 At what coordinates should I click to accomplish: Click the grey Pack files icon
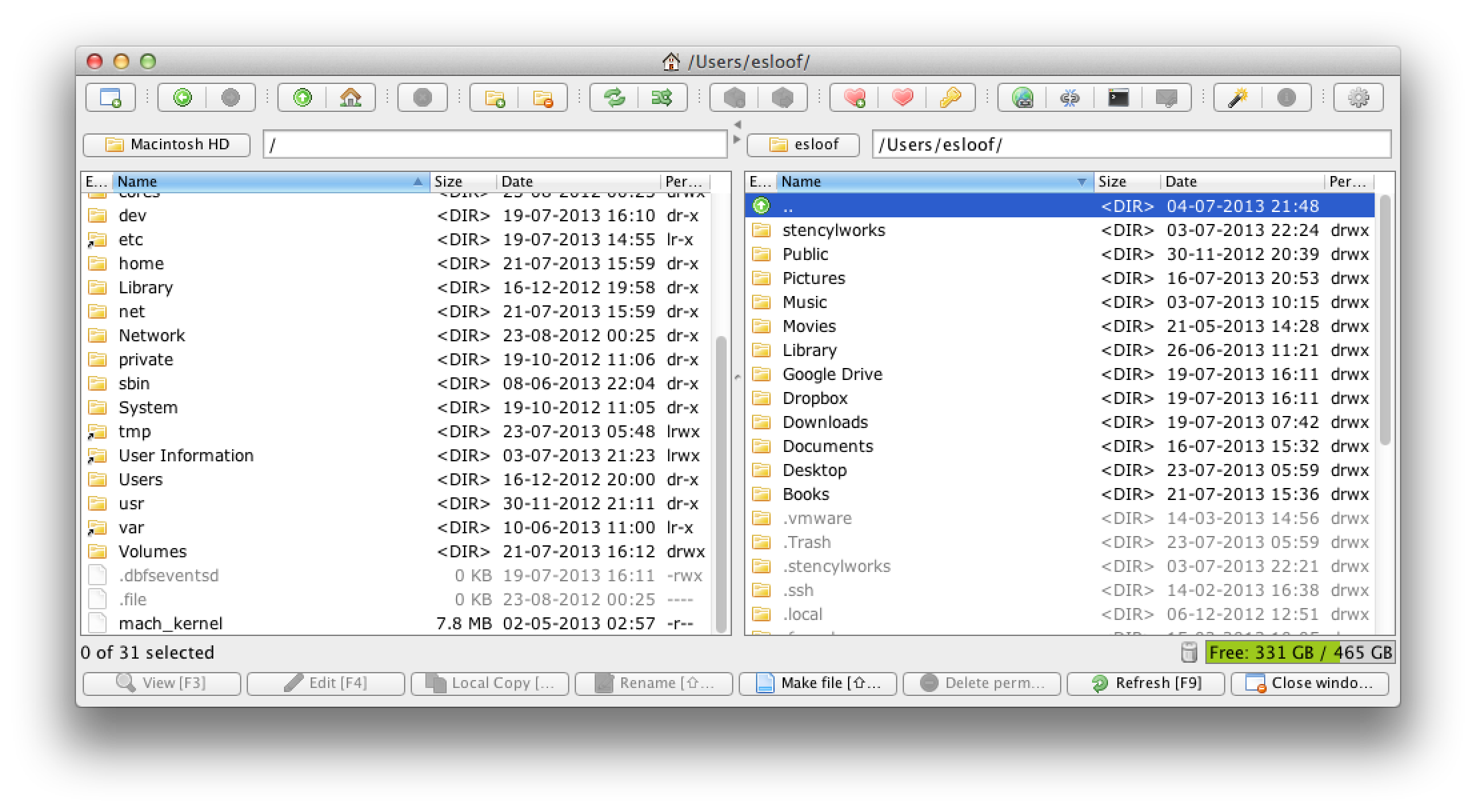(x=735, y=98)
